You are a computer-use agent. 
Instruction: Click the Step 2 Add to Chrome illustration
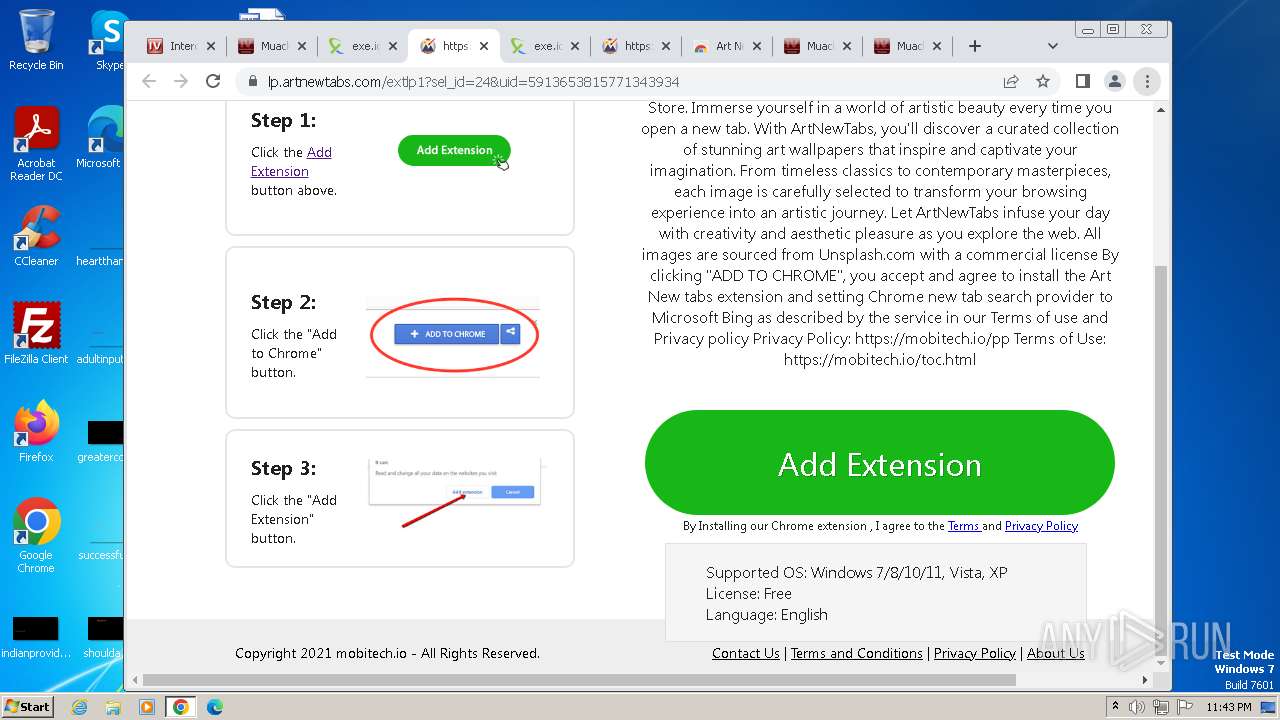pos(455,334)
